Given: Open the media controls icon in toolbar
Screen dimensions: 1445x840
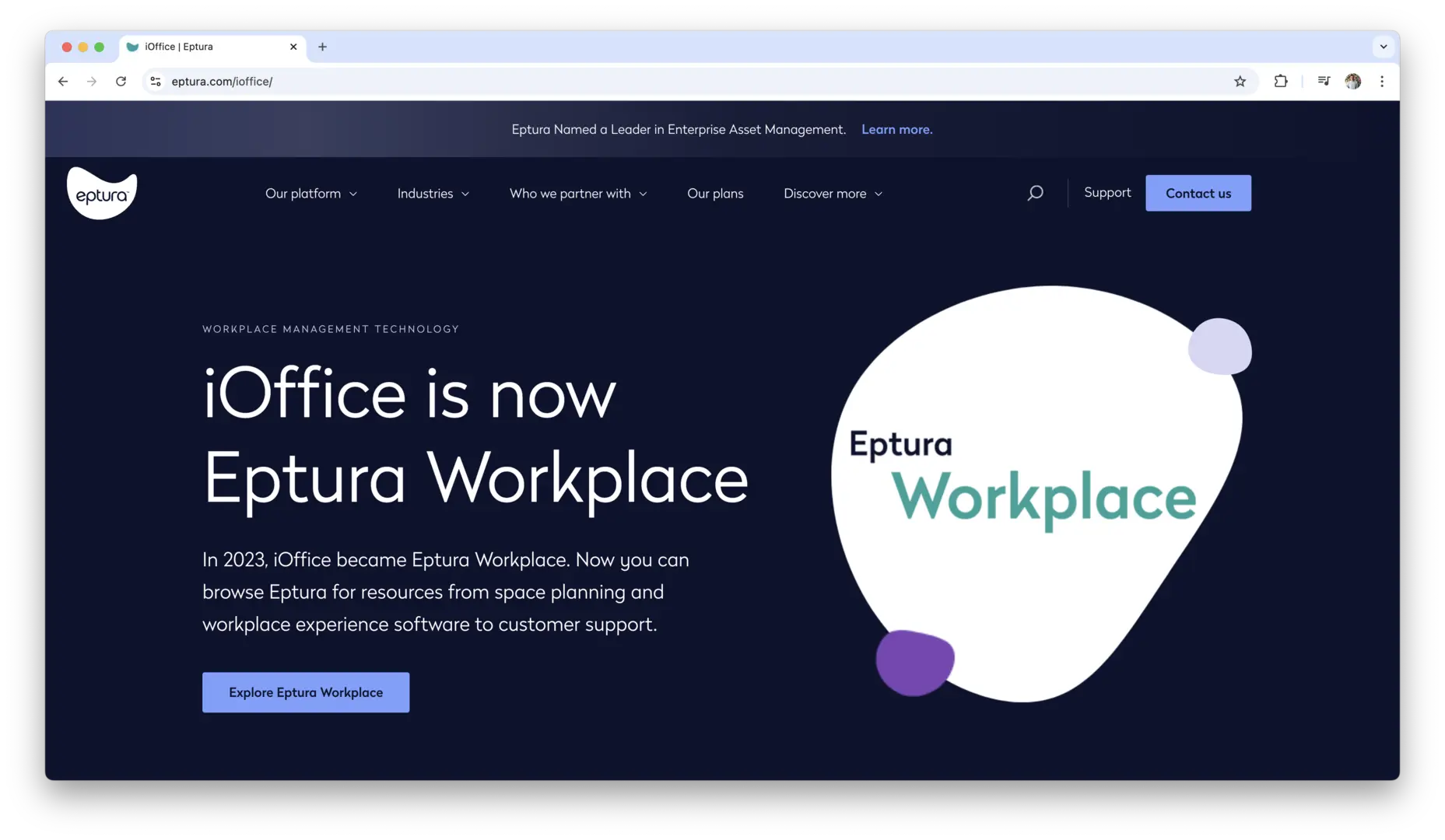Looking at the screenshot, I should point(1324,81).
